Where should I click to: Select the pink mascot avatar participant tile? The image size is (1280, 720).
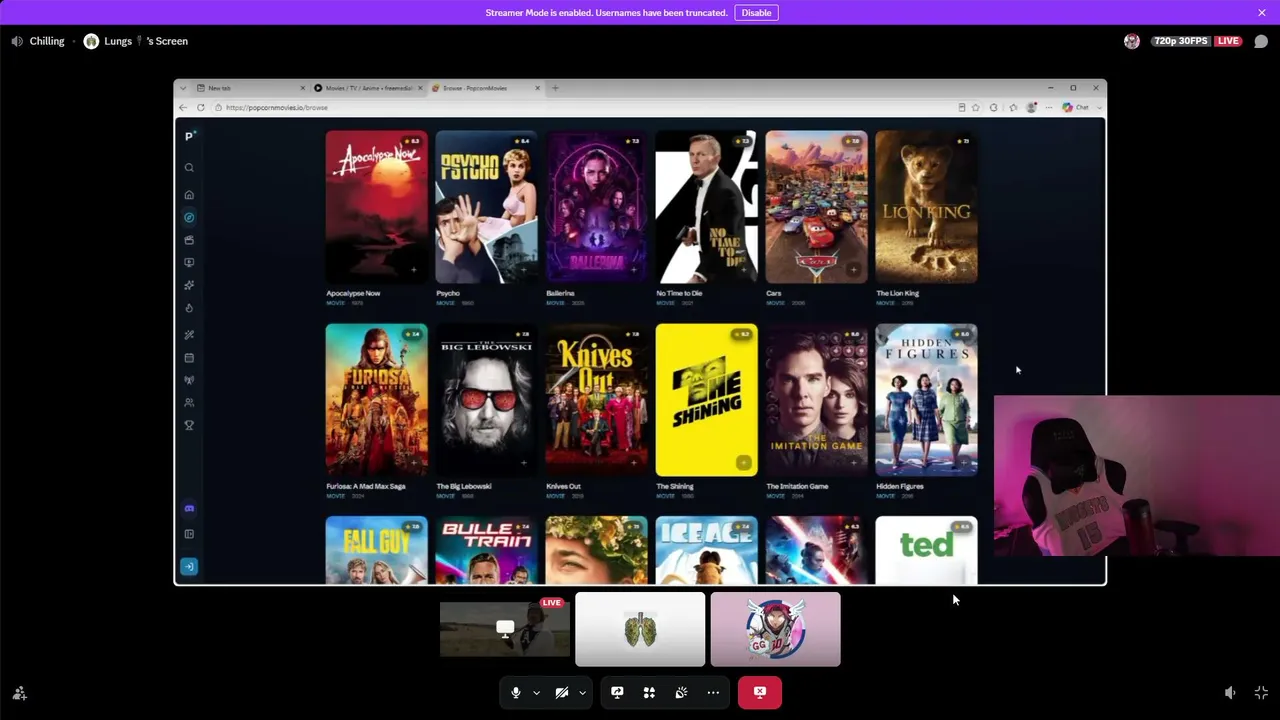pyautogui.click(x=775, y=629)
